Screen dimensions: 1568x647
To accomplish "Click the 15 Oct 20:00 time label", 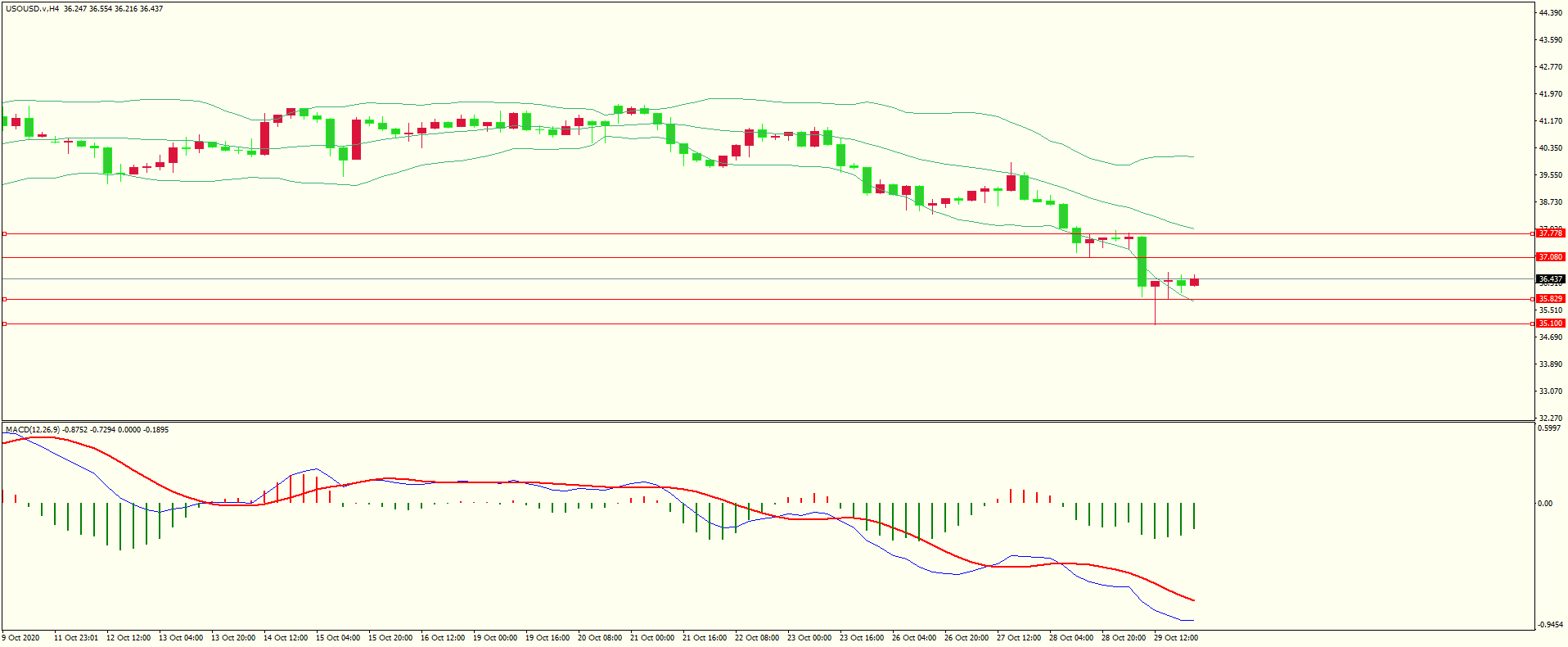I will [390, 638].
